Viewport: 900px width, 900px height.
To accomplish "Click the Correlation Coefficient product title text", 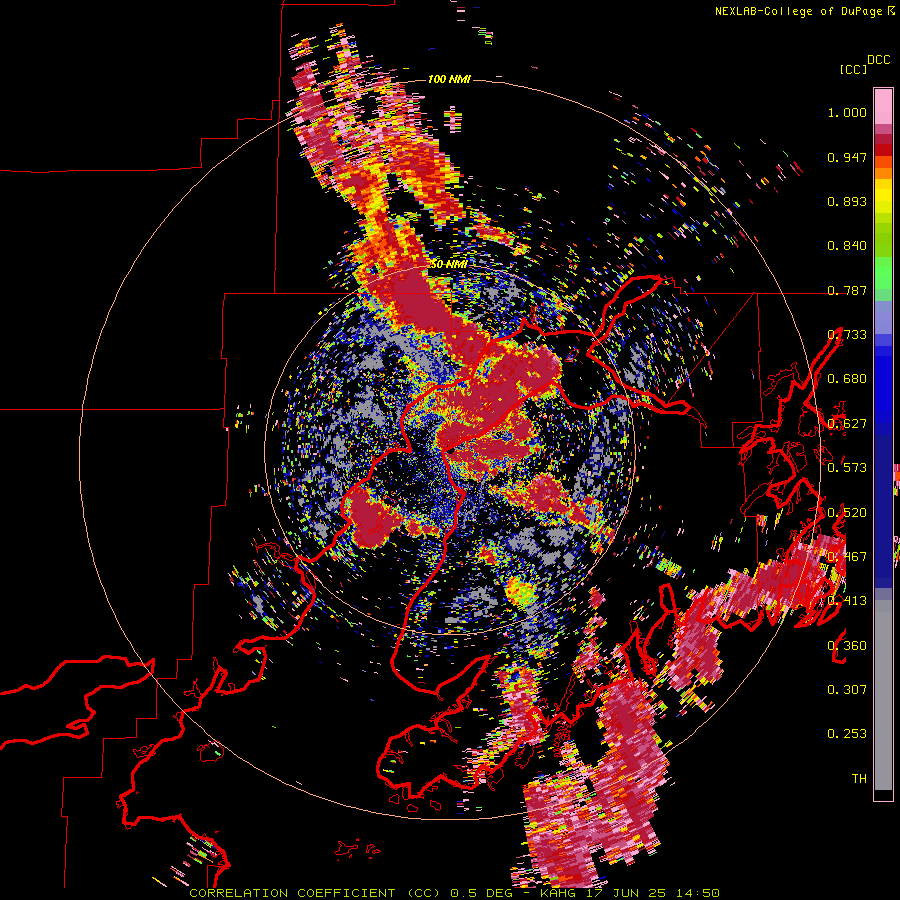I will [x=315, y=893].
